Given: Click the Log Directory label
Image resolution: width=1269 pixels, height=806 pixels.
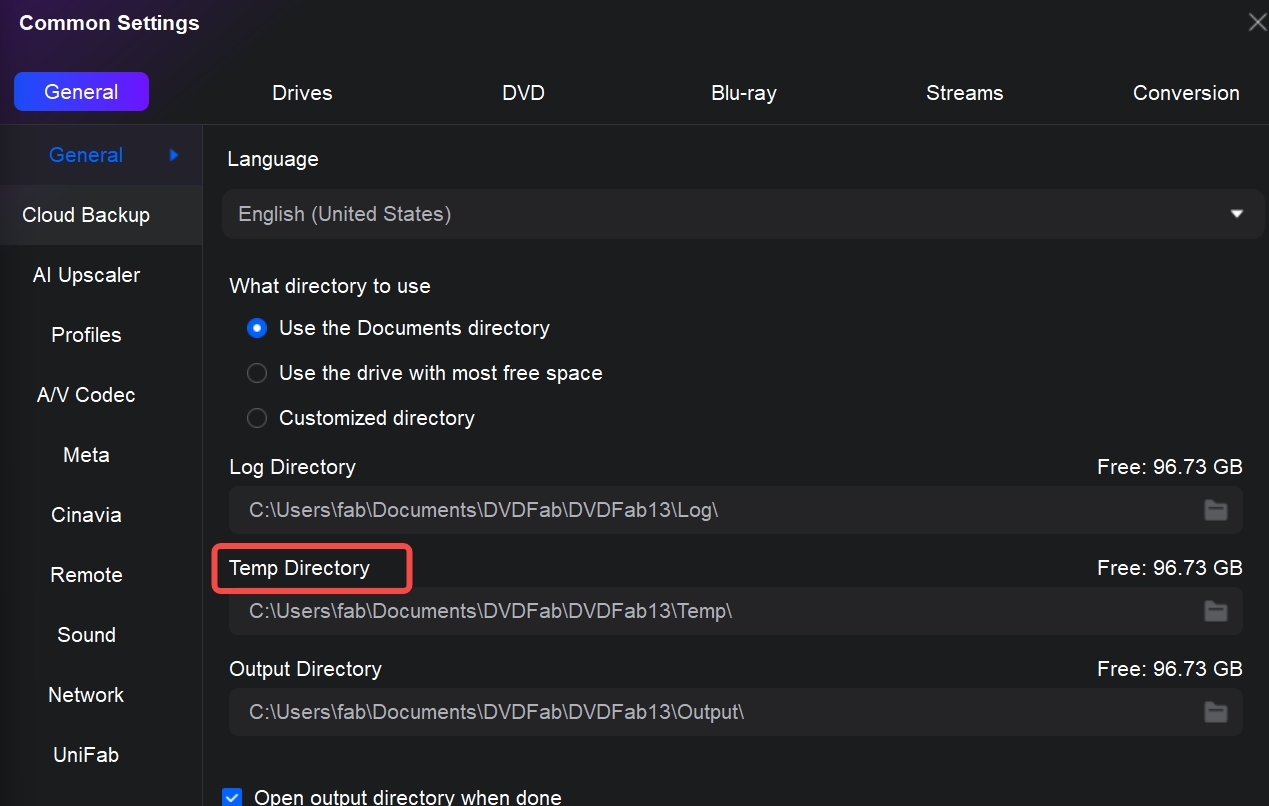Looking at the screenshot, I should [x=292, y=467].
